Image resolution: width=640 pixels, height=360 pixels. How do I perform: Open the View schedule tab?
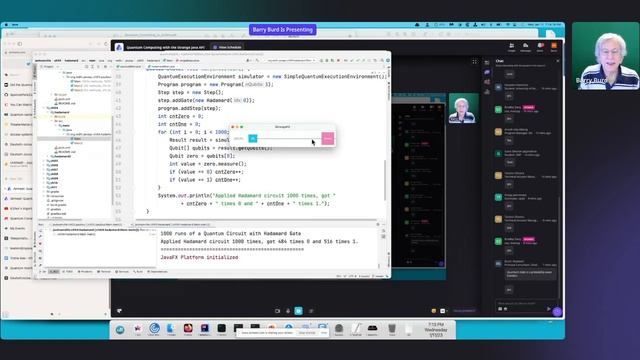(x=227, y=47)
